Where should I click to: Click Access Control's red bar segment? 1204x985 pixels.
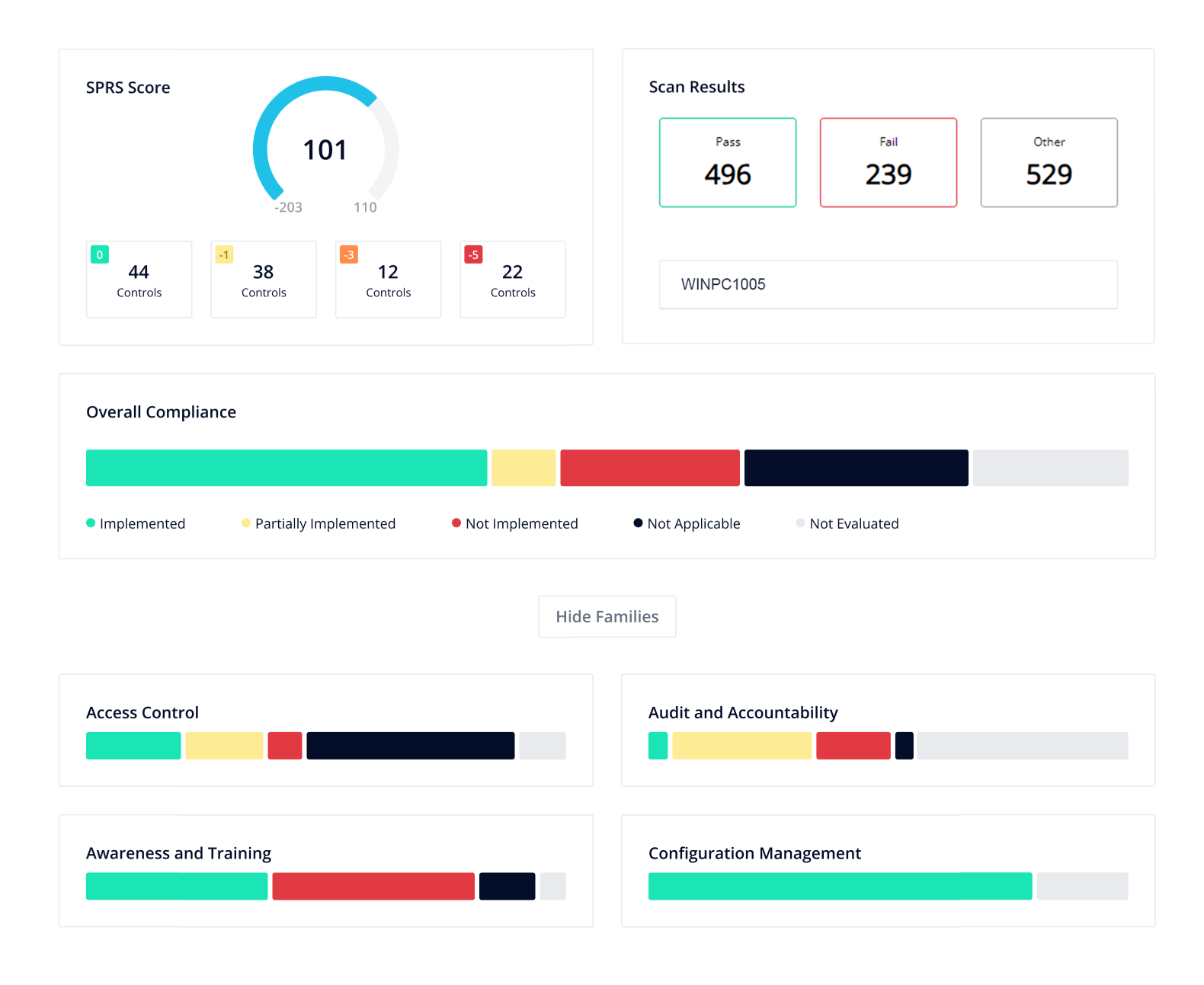(285, 746)
